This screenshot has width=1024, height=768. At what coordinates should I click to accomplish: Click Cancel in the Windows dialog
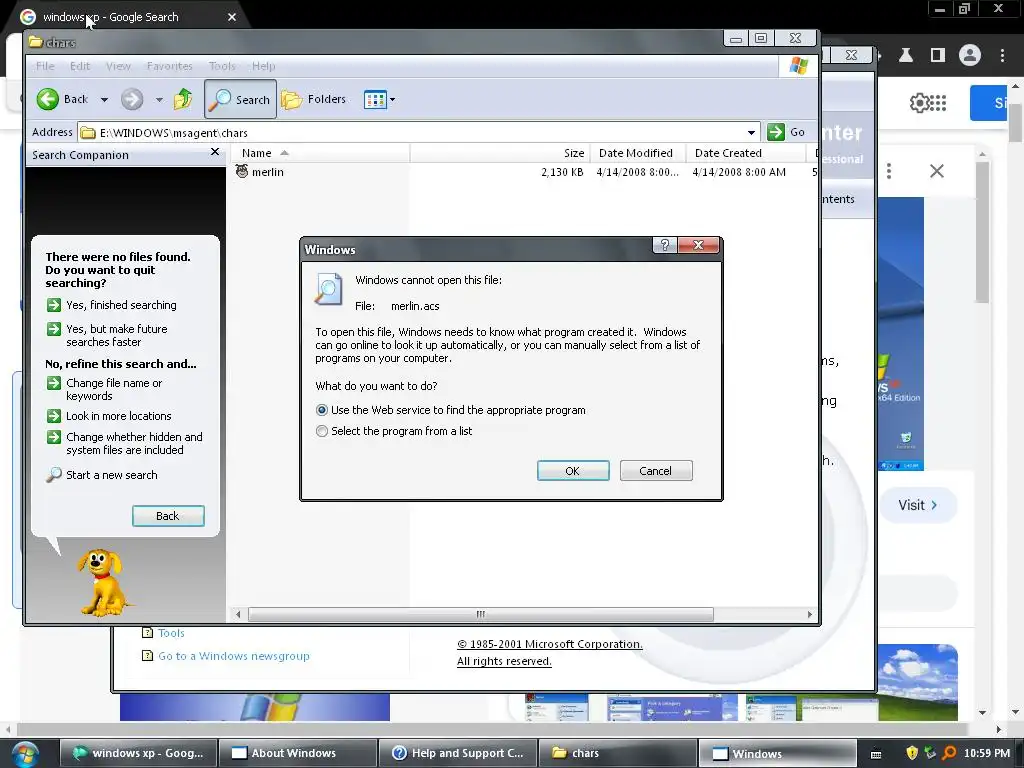click(x=656, y=471)
